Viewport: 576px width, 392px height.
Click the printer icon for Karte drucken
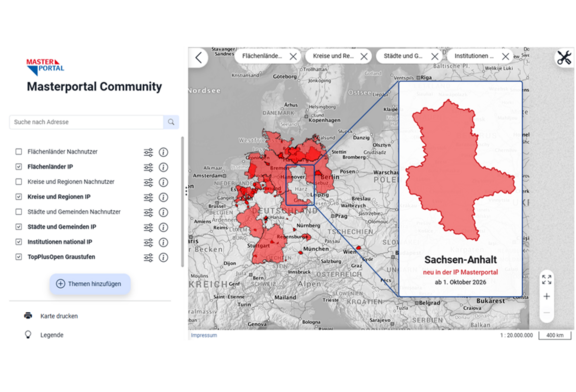pyautogui.click(x=28, y=316)
